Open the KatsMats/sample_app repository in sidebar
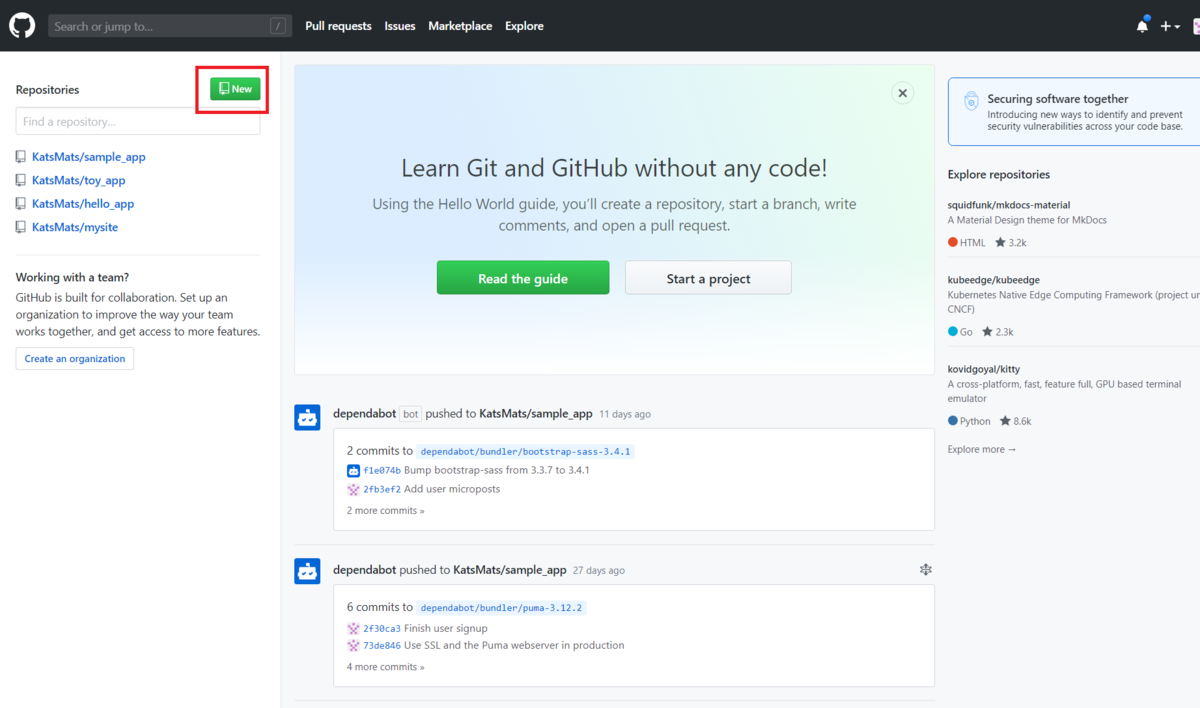 pyautogui.click(x=89, y=157)
